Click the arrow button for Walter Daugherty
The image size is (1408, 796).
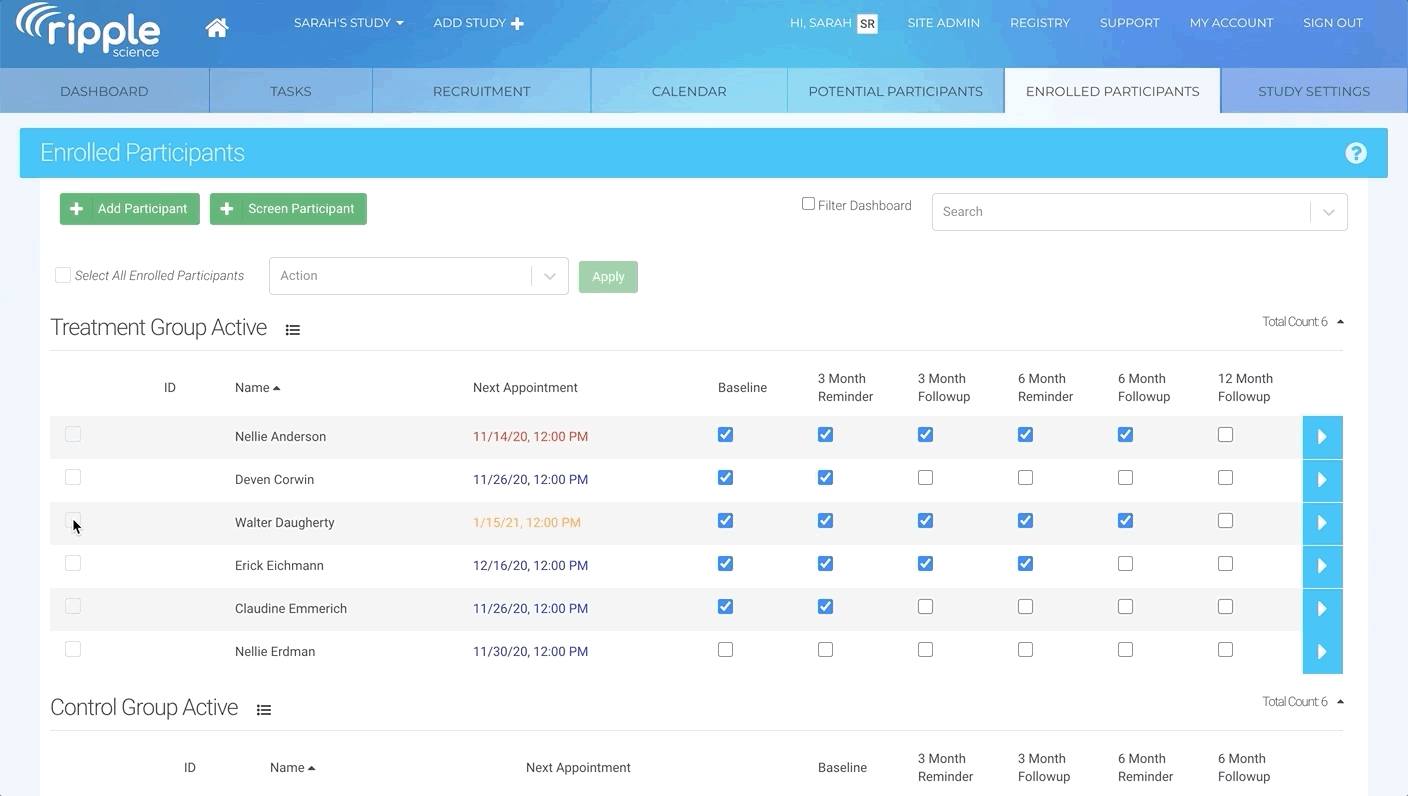point(1321,523)
